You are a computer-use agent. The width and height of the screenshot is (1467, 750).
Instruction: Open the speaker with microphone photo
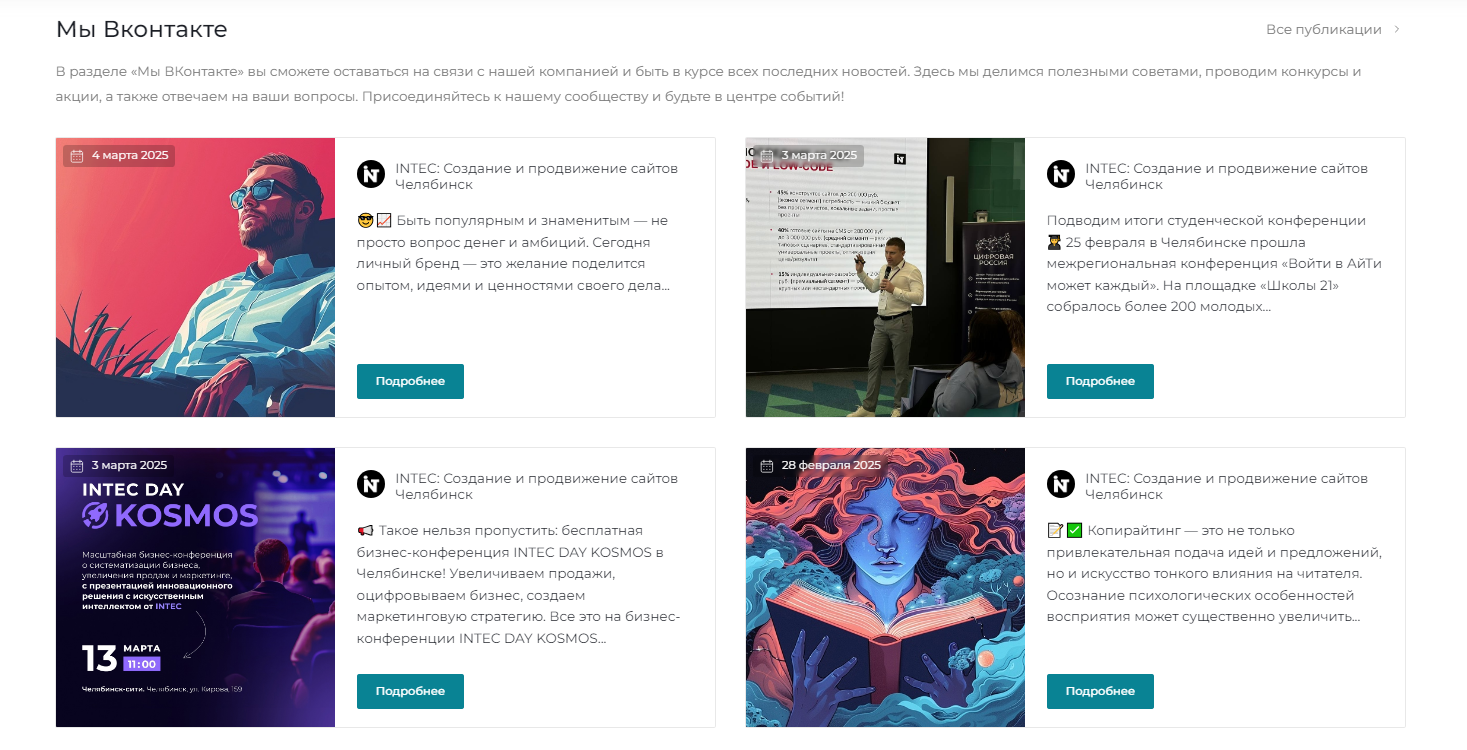coord(885,277)
